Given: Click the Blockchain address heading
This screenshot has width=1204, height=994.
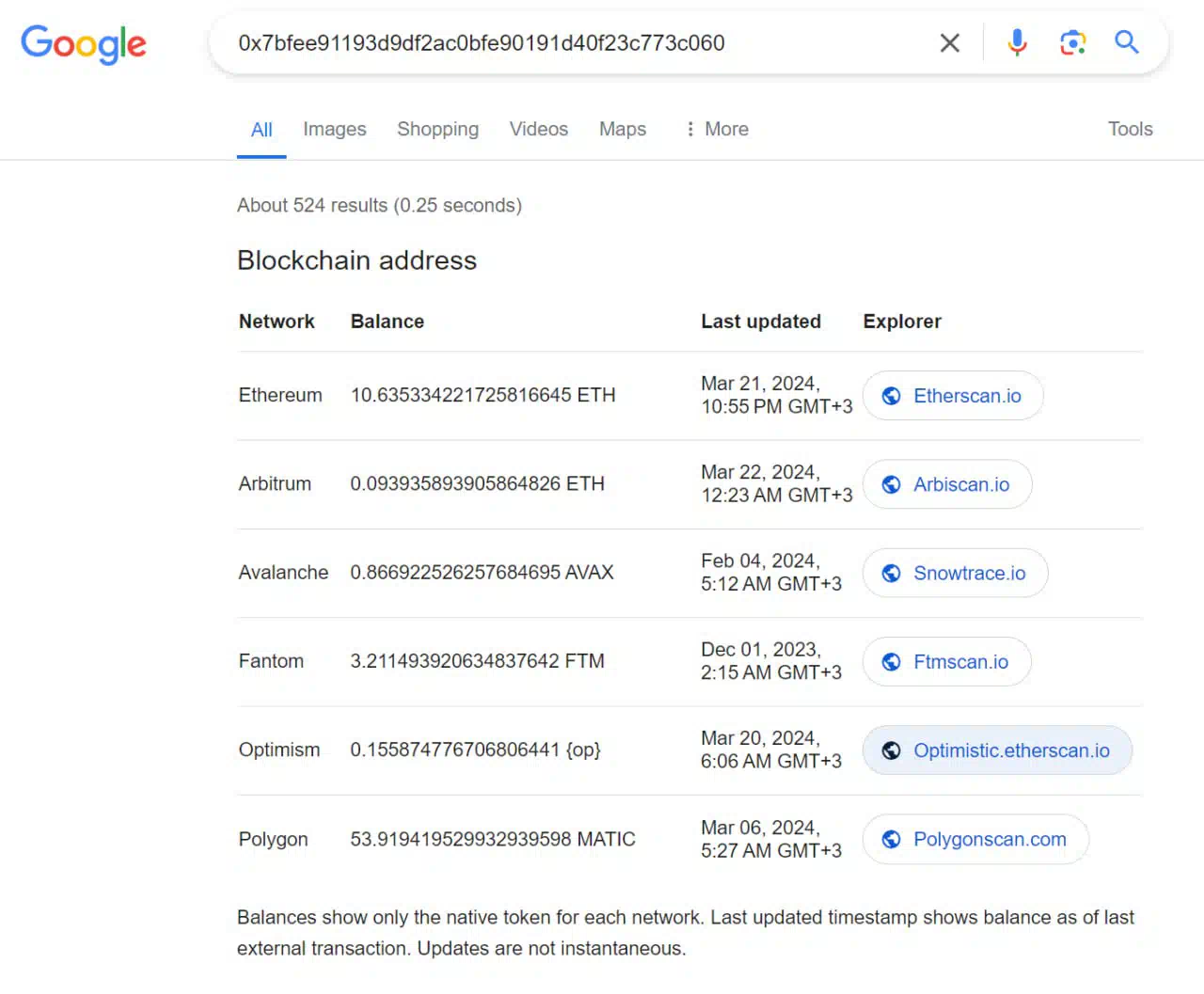Looking at the screenshot, I should [357, 260].
